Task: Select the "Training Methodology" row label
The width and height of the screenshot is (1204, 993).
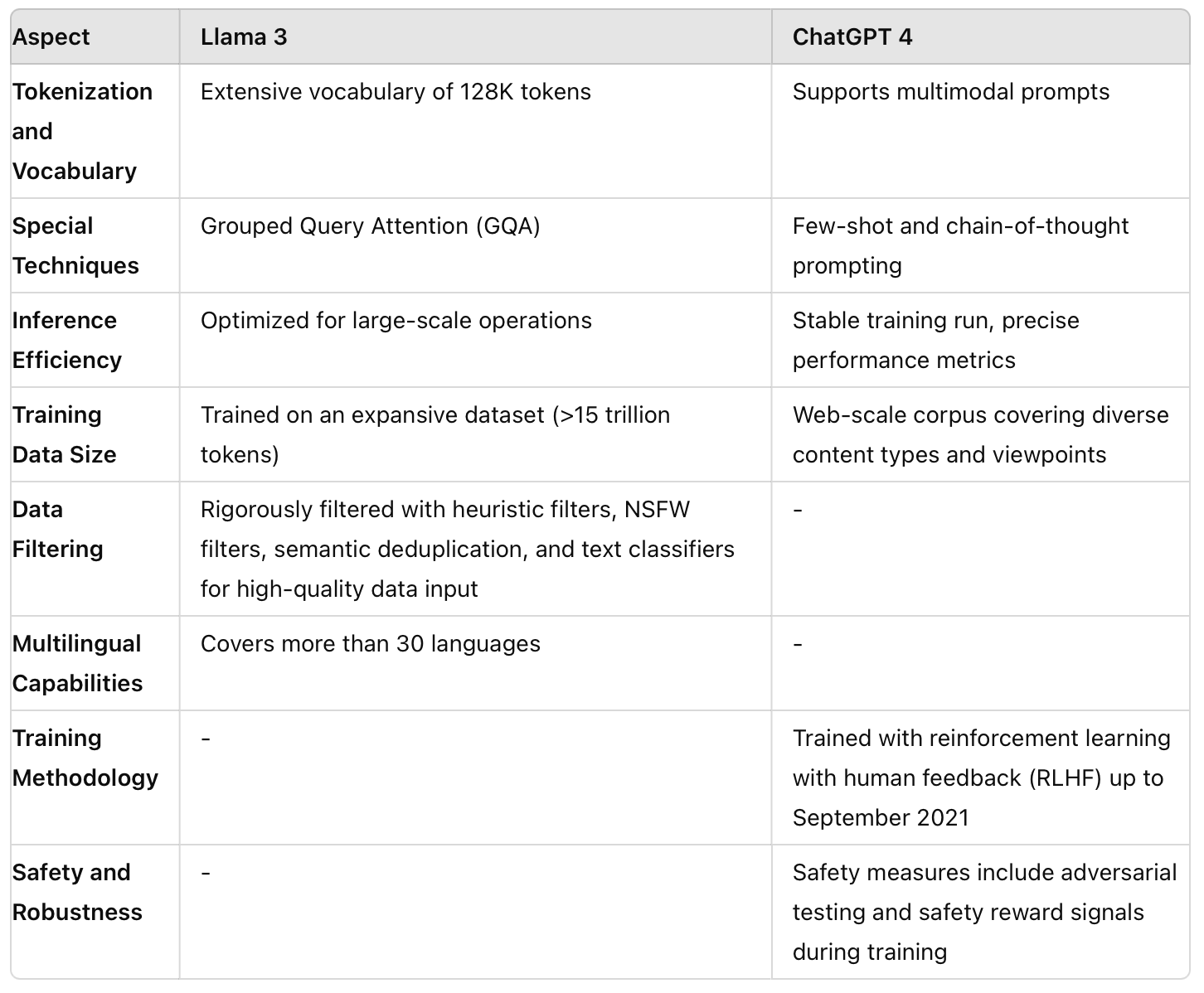Action: pos(85,758)
